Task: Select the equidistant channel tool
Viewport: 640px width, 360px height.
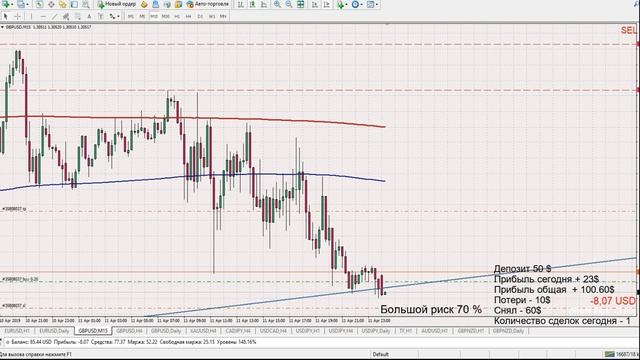Action: (66, 16)
